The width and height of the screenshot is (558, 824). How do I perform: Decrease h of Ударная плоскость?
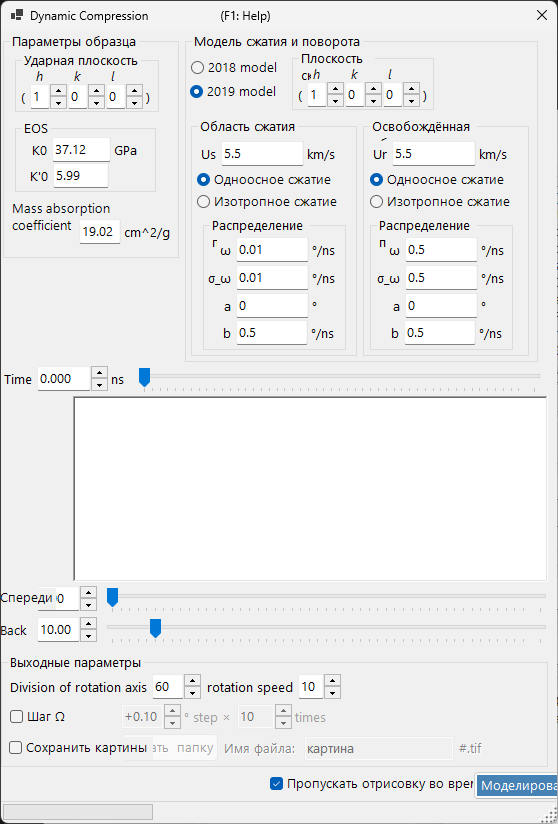point(58,102)
